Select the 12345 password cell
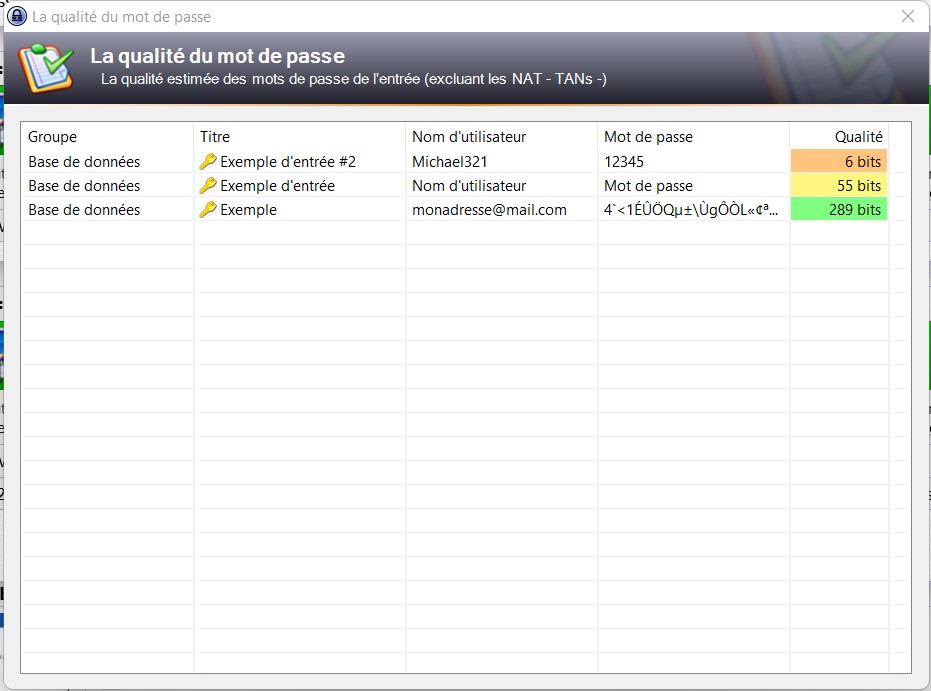This screenshot has width=931, height=691. pos(624,161)
